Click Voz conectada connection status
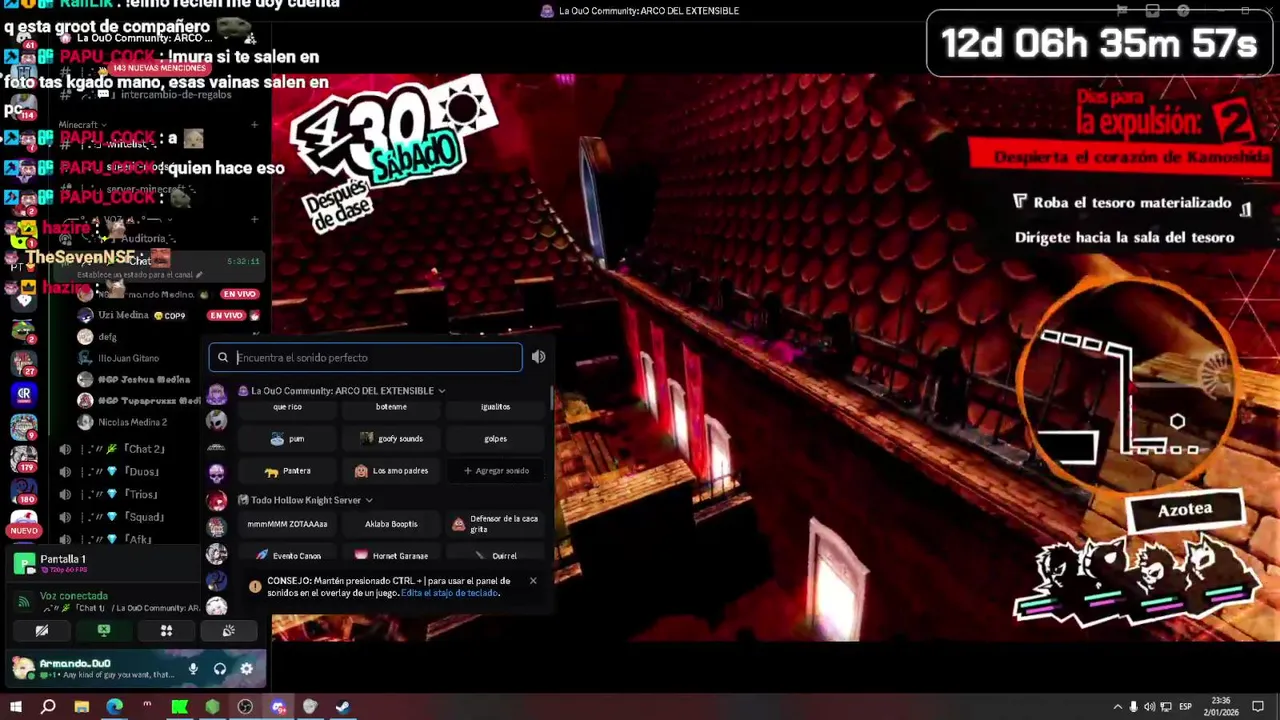This screenshot has height=720, width=1280. (74, 596)
